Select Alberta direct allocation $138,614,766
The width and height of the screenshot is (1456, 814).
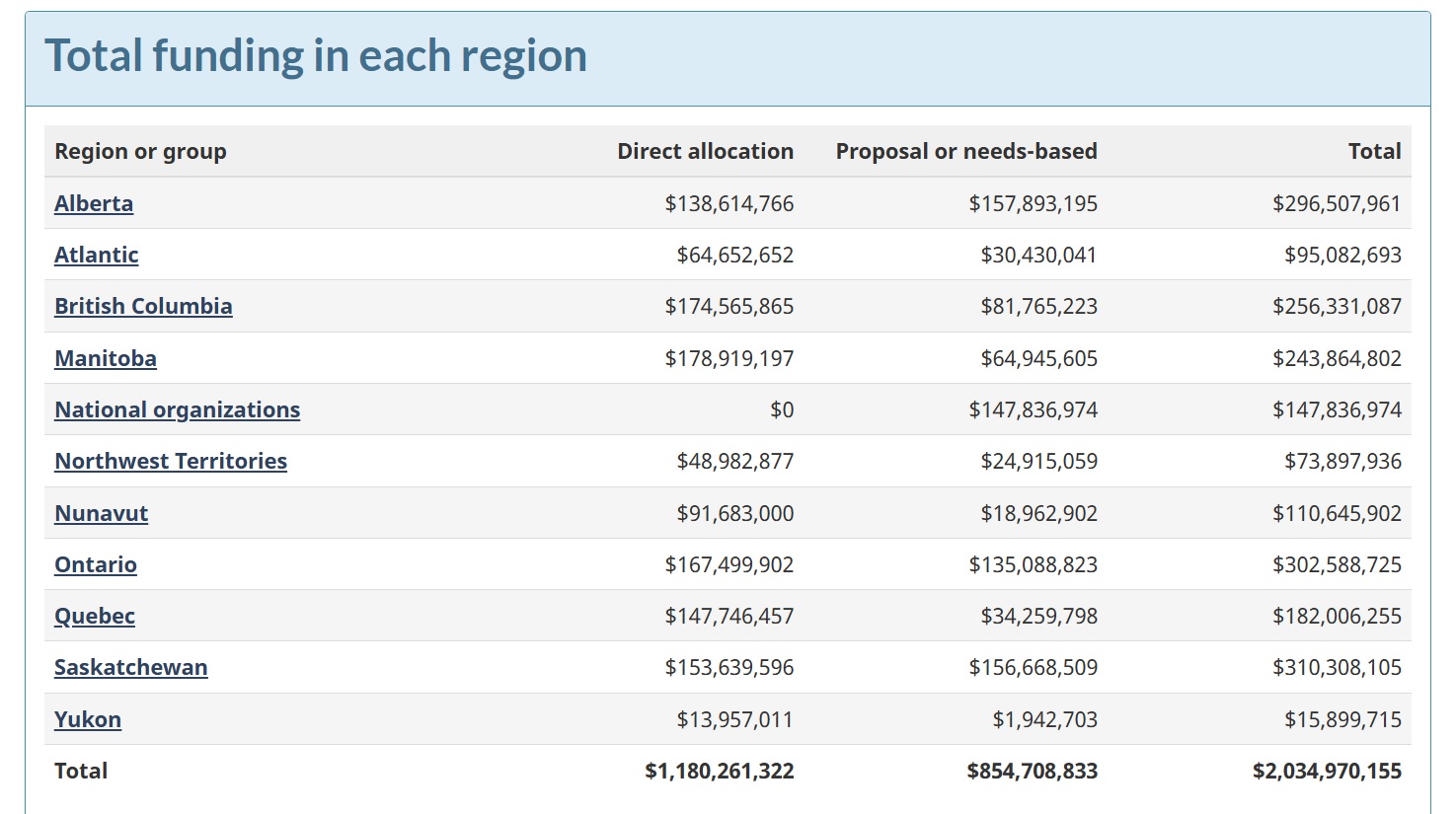pos(728,203)
